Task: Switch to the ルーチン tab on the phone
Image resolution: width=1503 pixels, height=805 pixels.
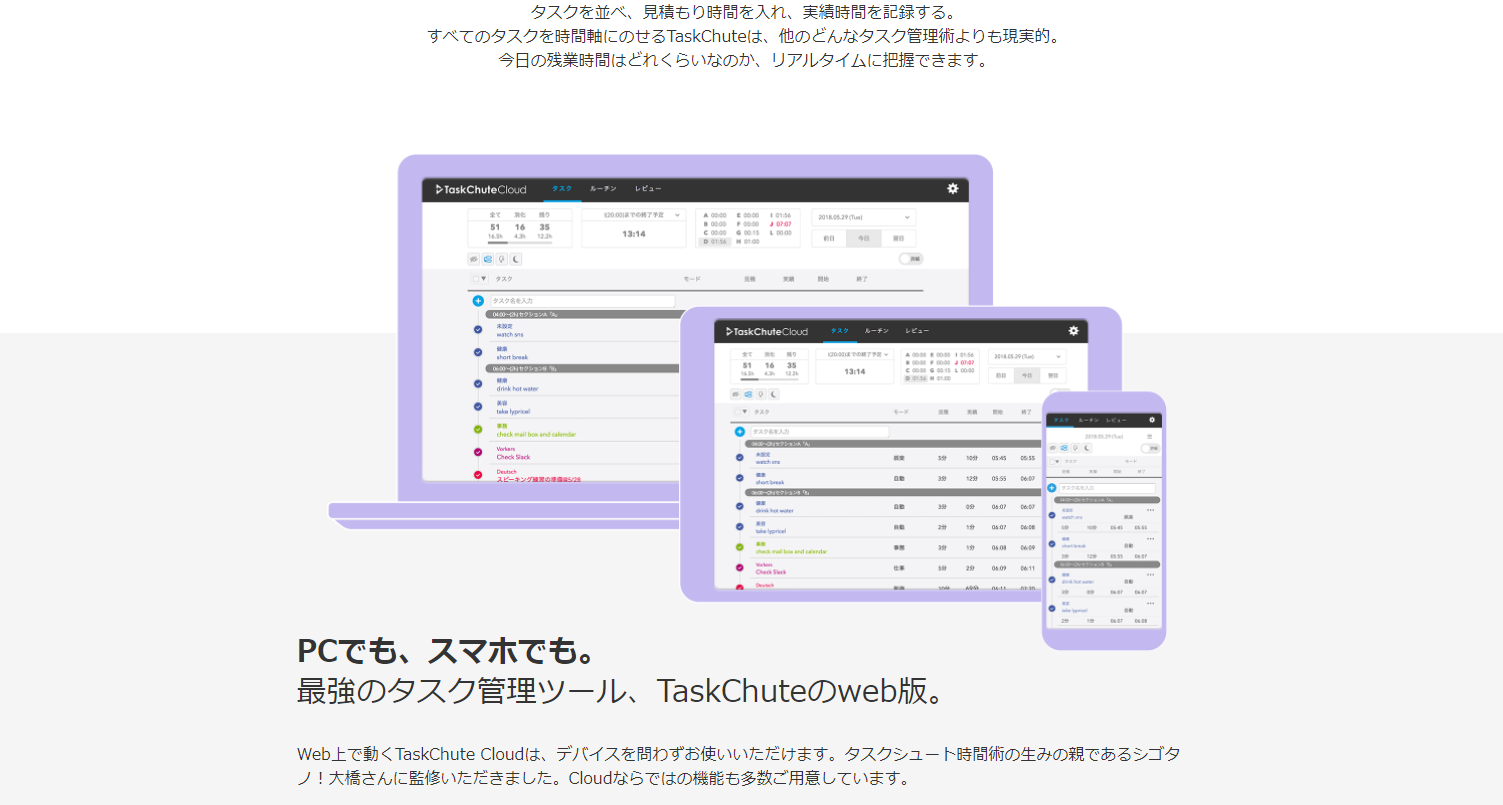Action: click(1088, 420)
